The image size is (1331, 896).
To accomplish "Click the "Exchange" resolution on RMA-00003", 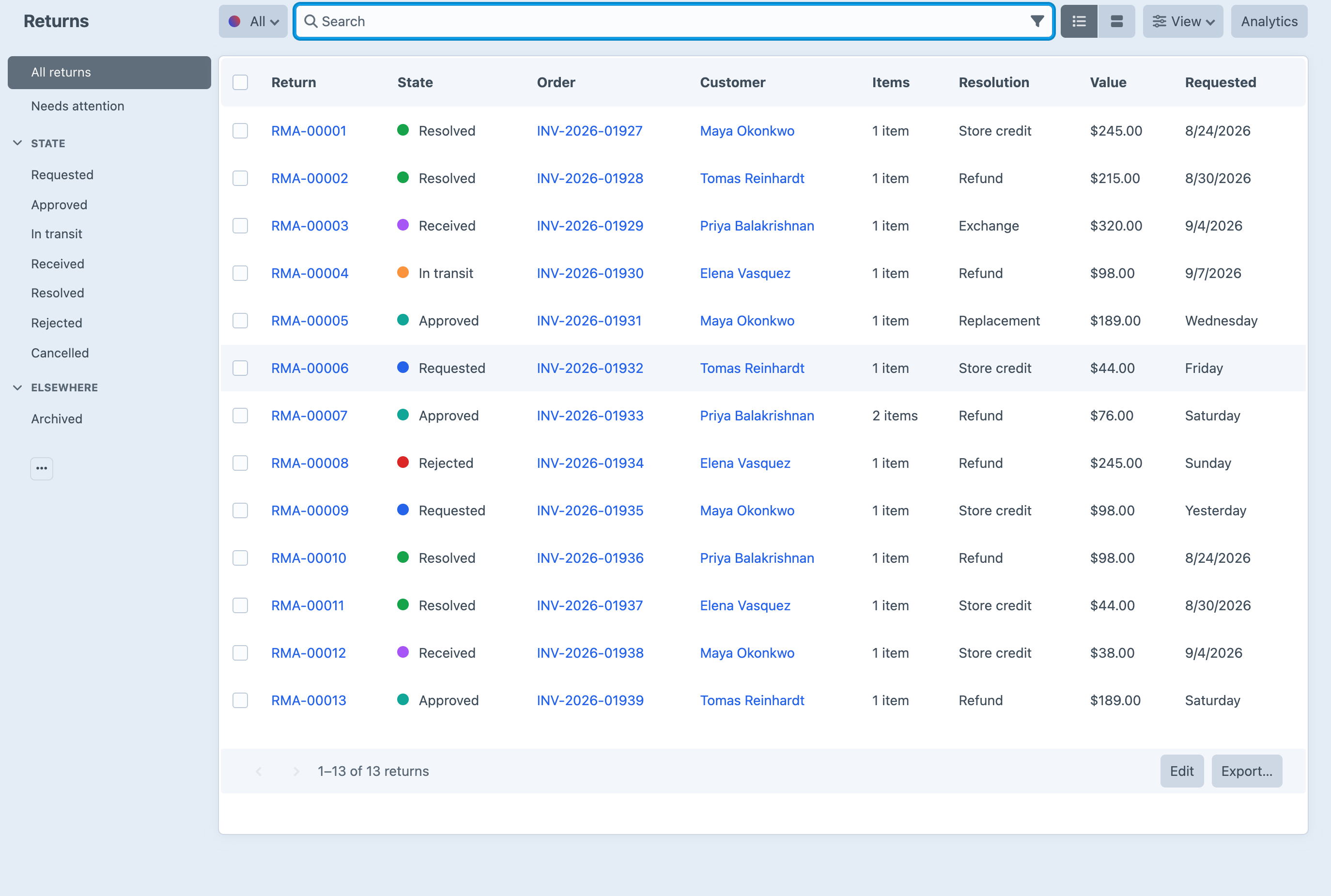I will click(x=989, y=226).
